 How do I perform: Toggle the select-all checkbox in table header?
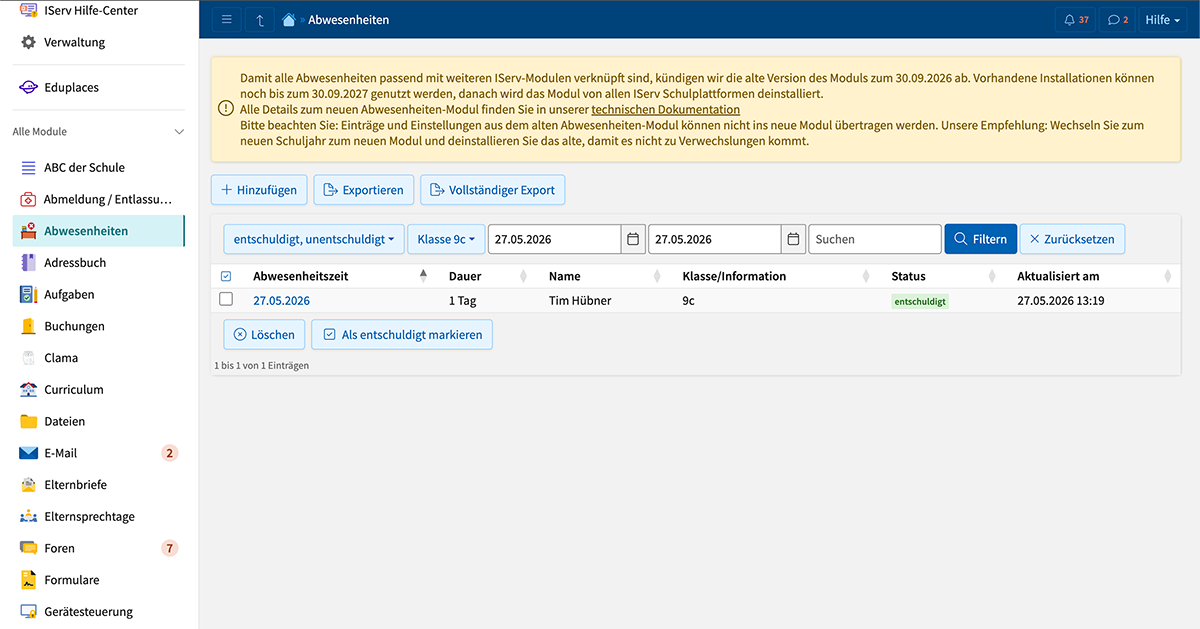[x=226, y=276]
